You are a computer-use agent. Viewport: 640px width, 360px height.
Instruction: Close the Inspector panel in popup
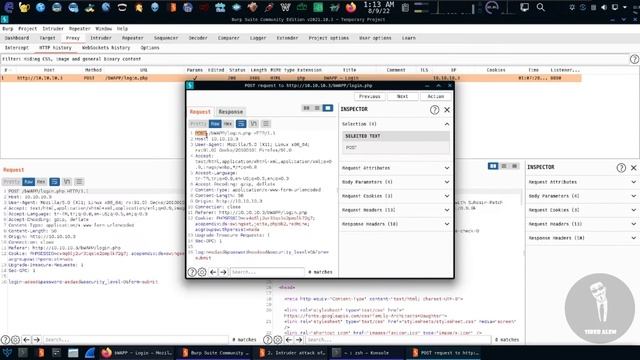447,109
